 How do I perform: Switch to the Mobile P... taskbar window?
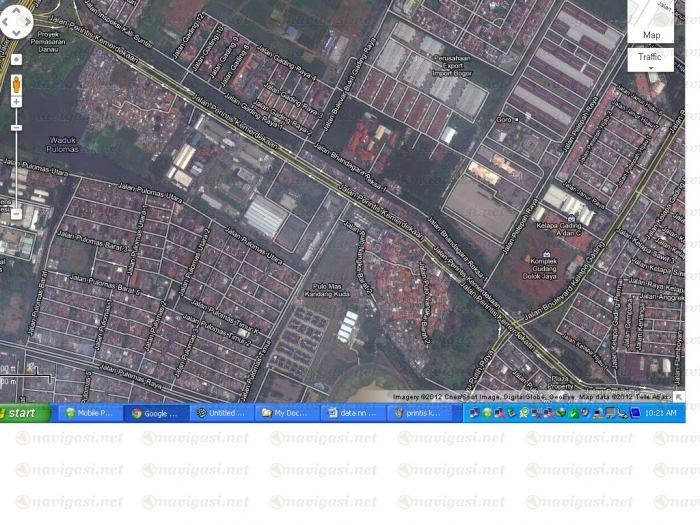[88, 413]
